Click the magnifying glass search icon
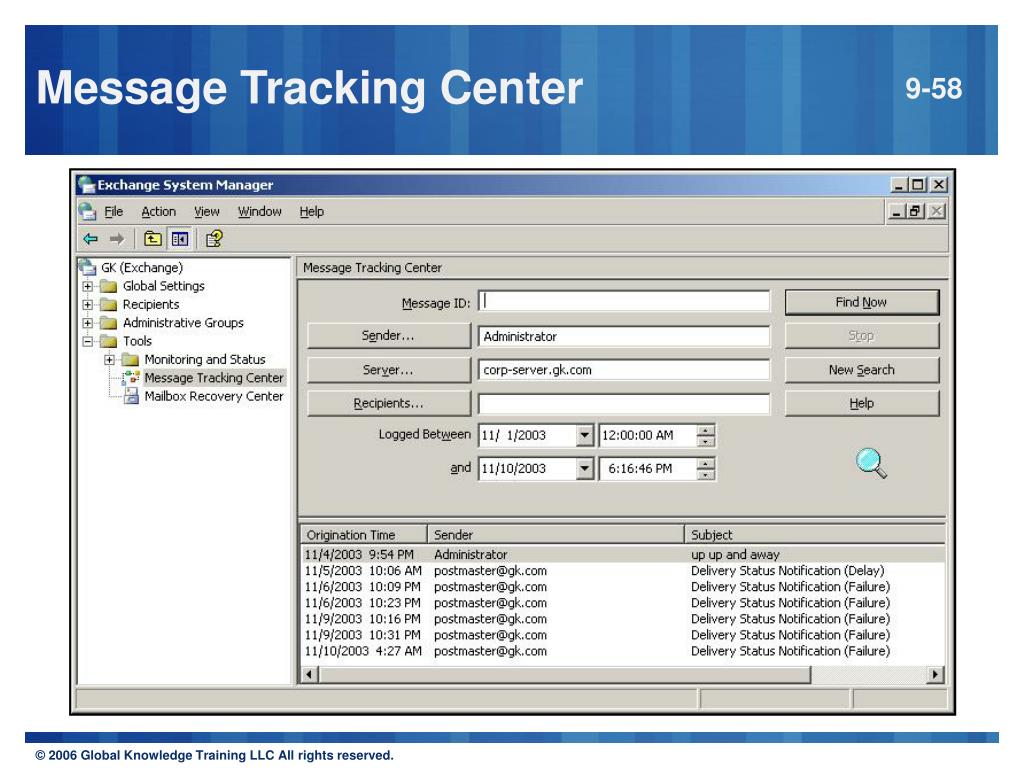 pos(871,464)
